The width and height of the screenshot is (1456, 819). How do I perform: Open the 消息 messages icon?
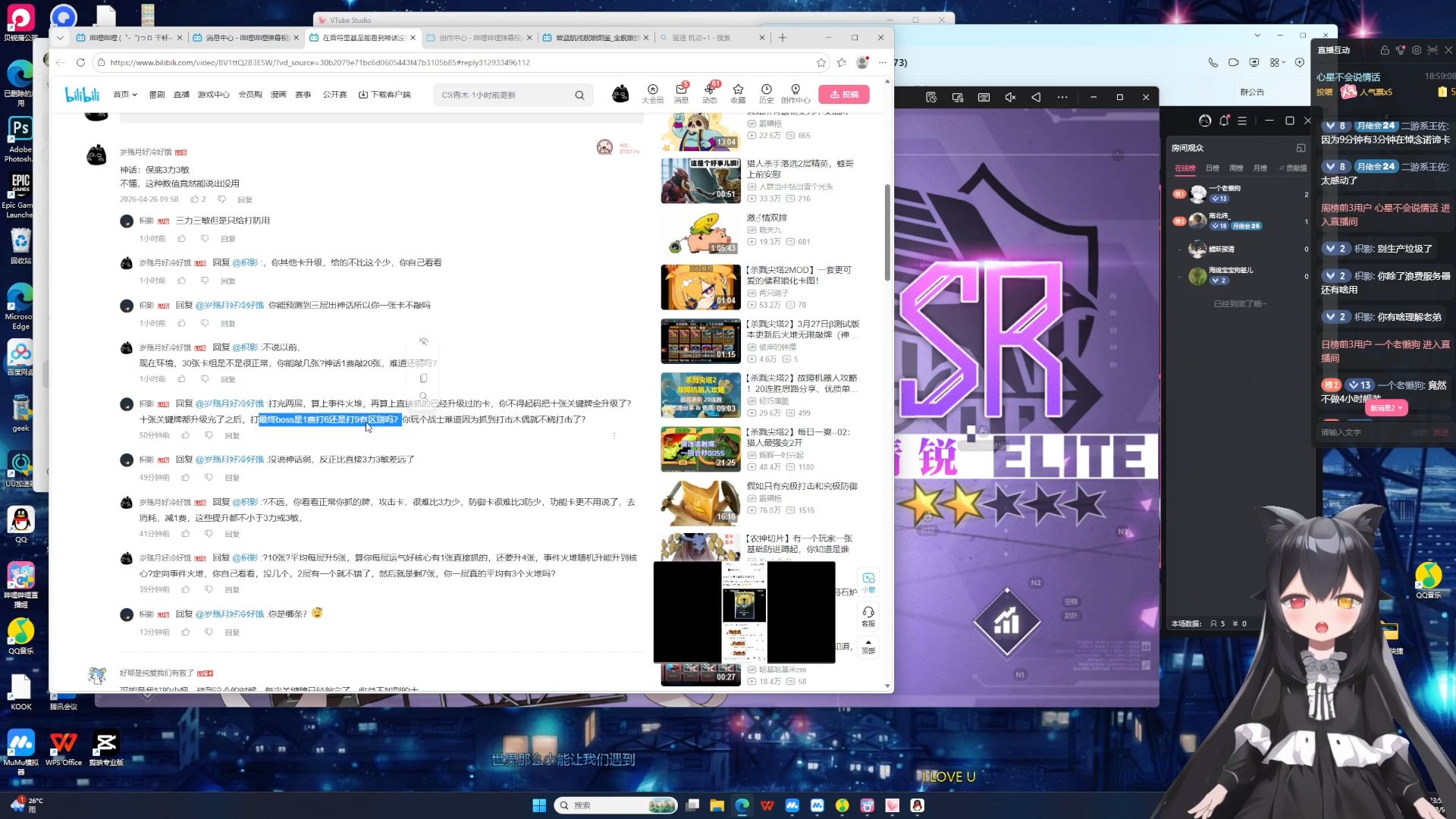(x=681, y=94)
